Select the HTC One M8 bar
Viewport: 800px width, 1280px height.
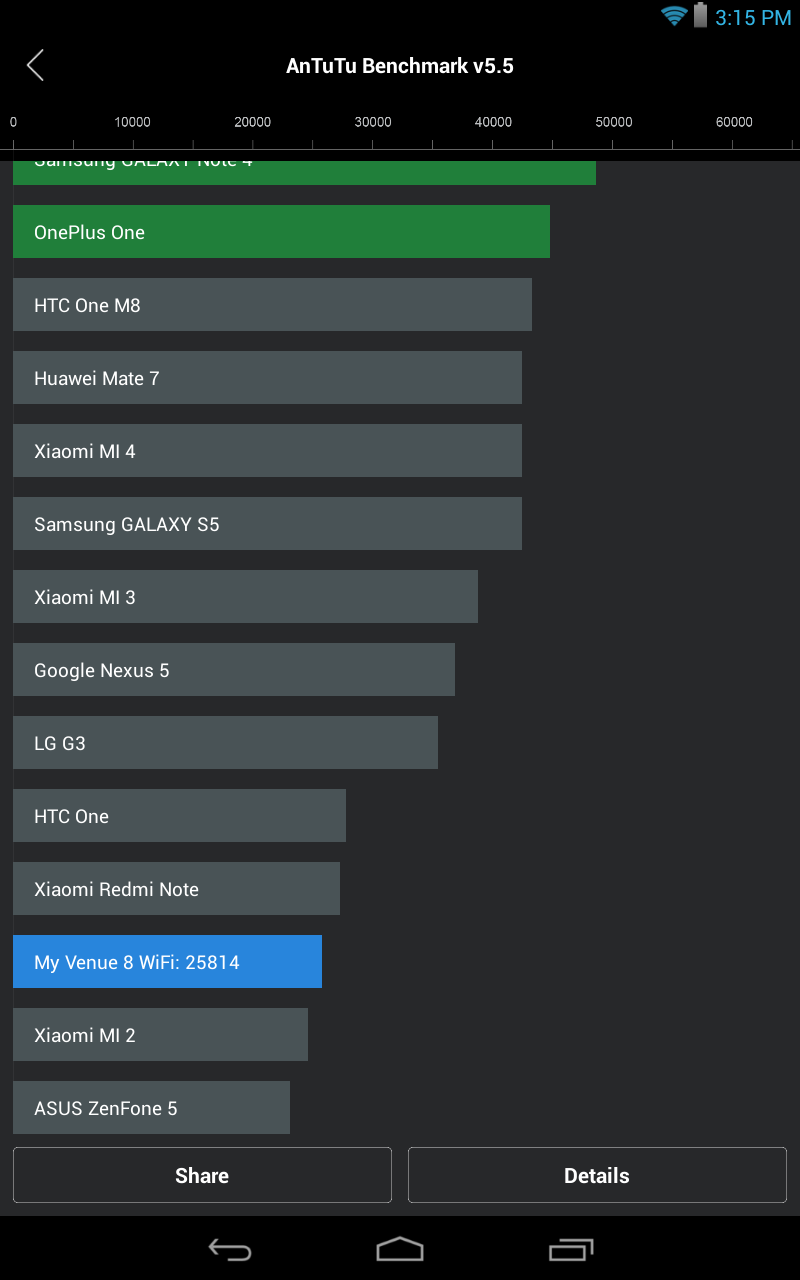272,305
